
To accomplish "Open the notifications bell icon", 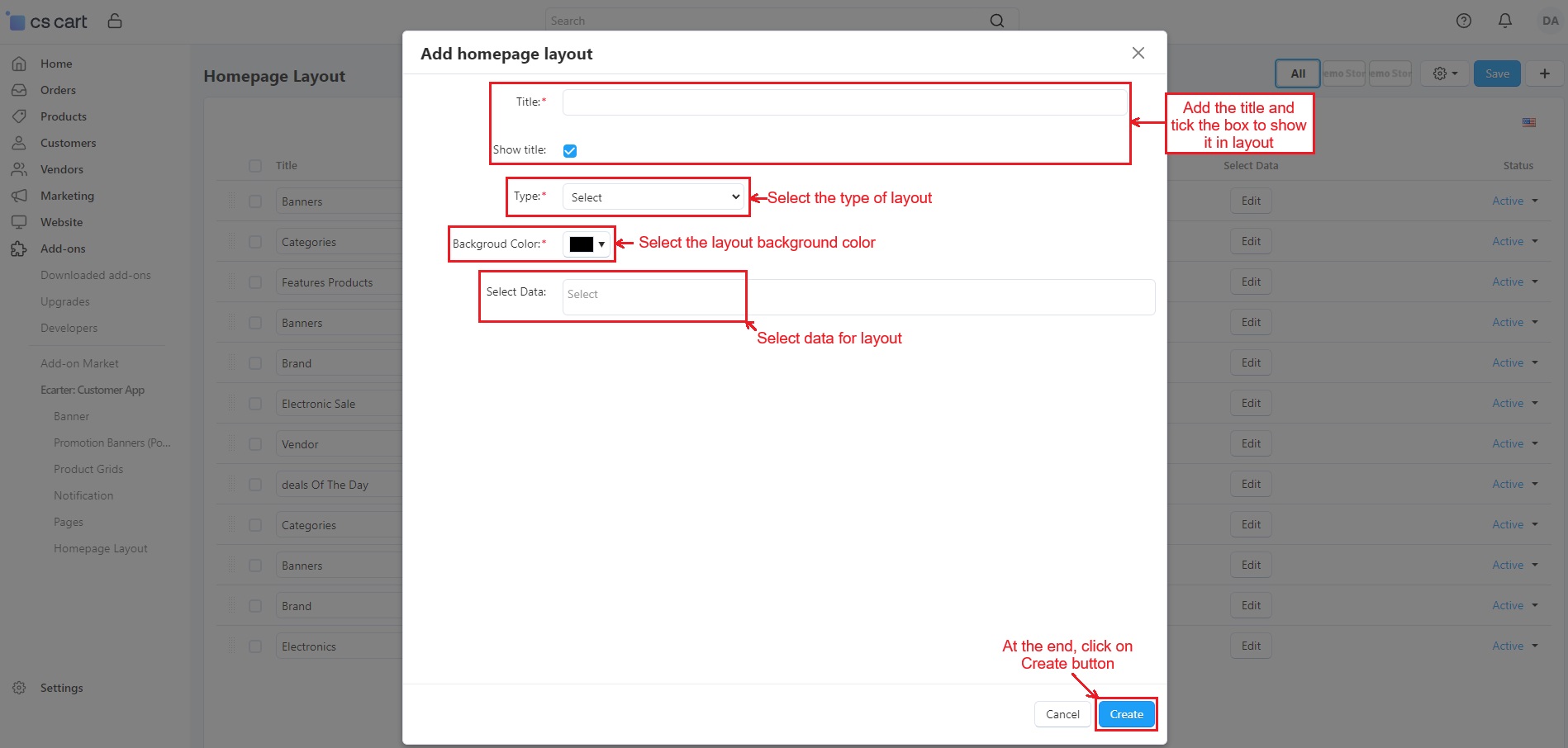I will point(1504,21).
